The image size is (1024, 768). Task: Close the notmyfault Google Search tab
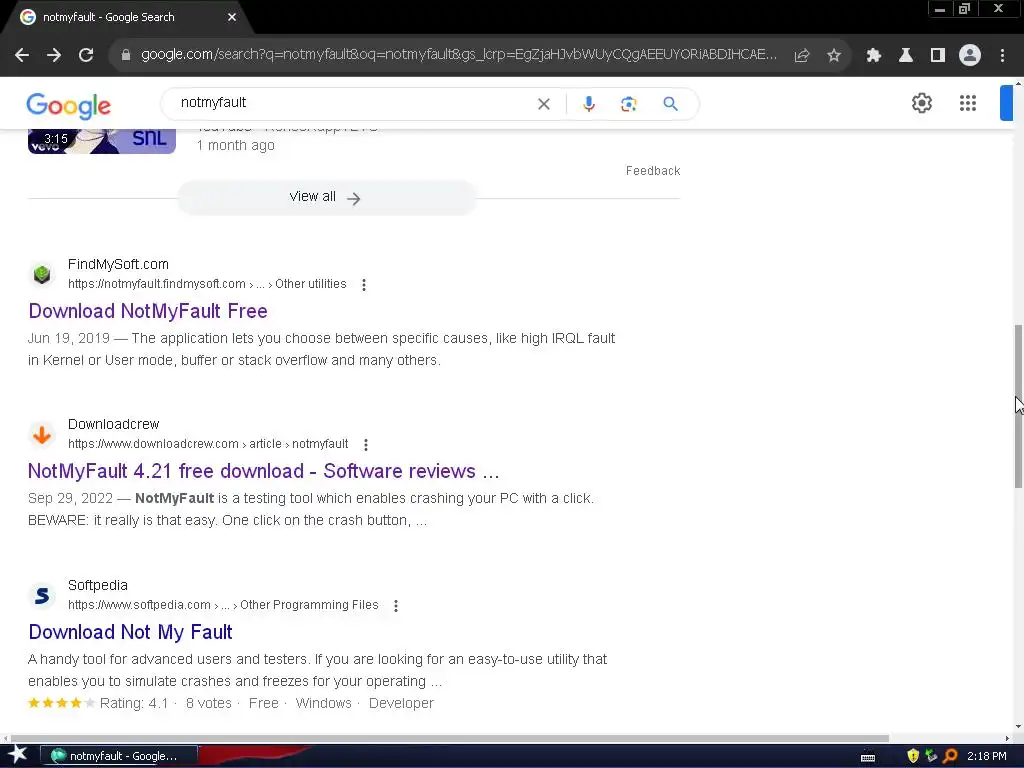click(232, 17)
